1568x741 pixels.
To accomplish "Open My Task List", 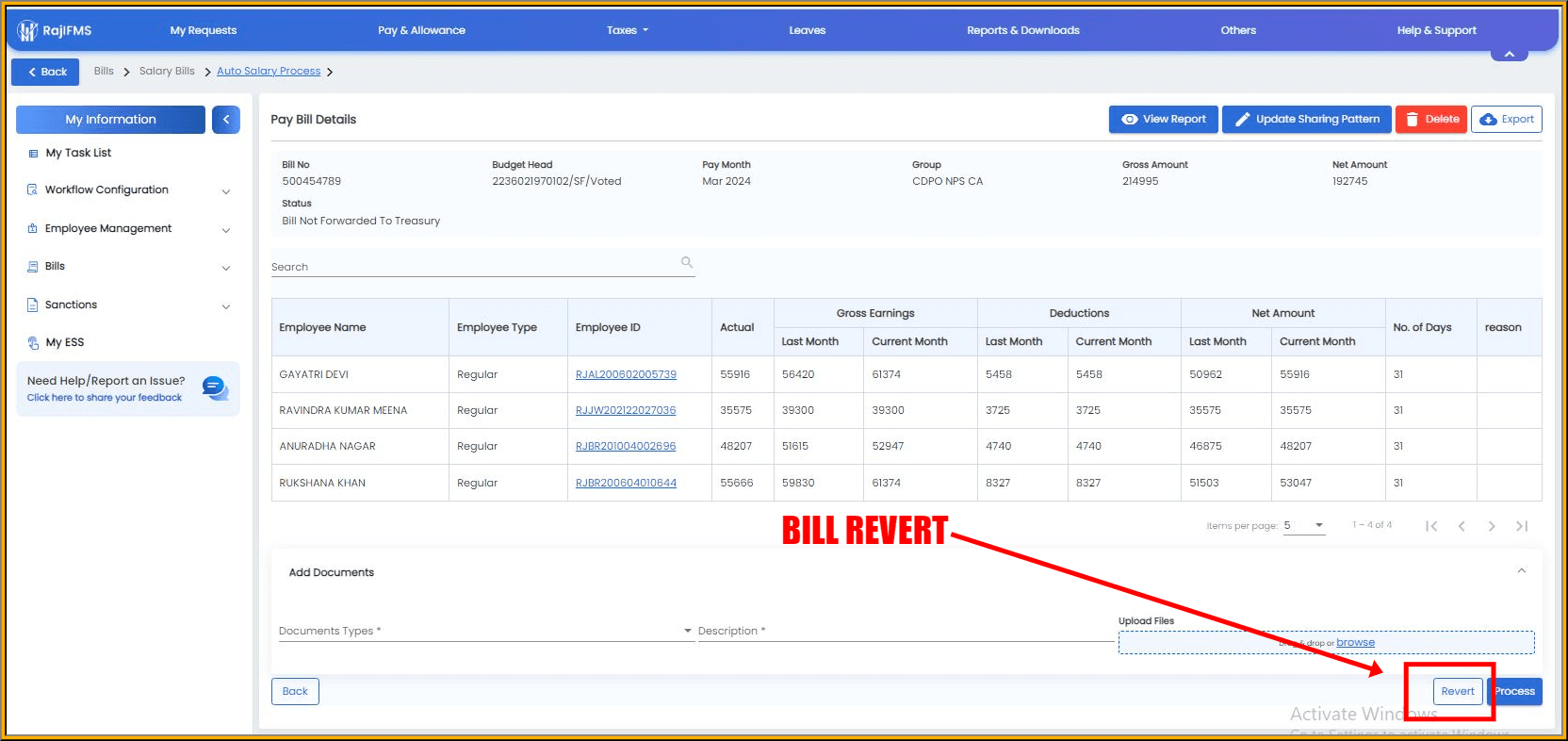I will click(78, 153).
